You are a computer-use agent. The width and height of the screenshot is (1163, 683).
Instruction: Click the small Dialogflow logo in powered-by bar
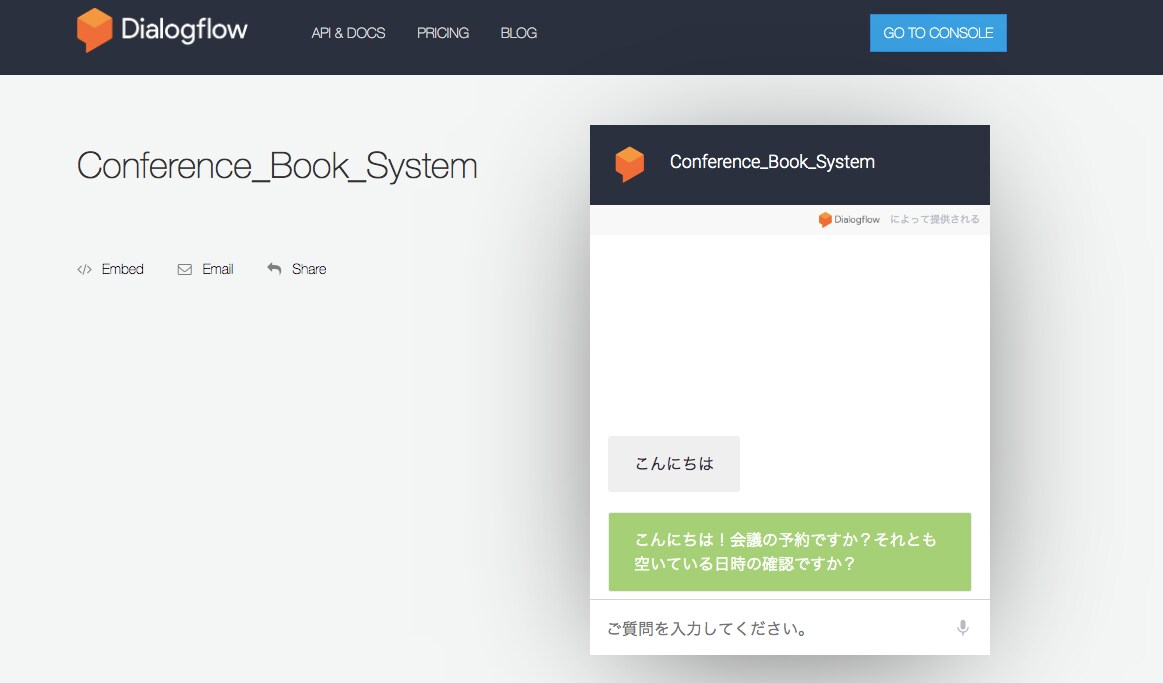tap(849, 220)
